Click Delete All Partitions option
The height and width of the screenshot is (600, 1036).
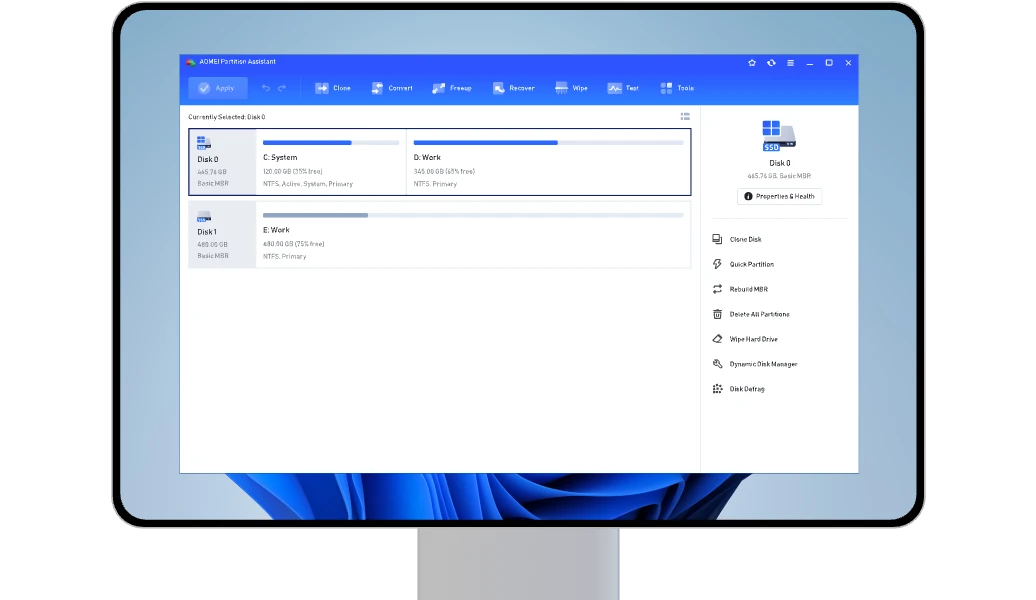pos(759,314)
